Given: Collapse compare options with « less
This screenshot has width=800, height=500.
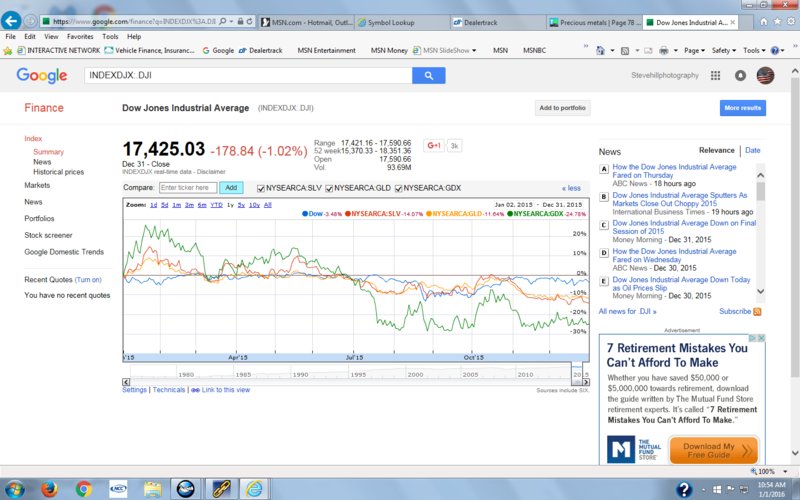Looking at the screenshot, I should (x=571, y=188).
